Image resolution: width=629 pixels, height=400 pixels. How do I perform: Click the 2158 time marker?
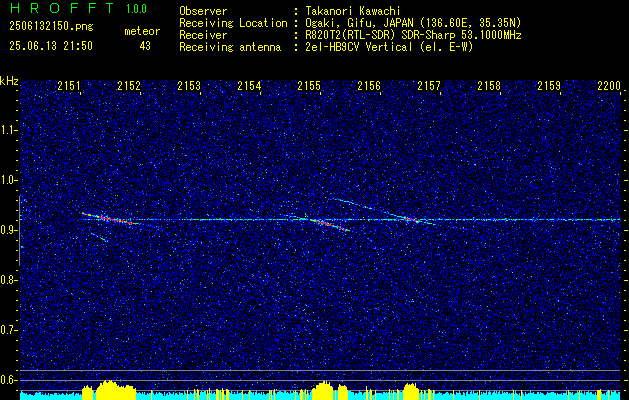coord(489,85)
